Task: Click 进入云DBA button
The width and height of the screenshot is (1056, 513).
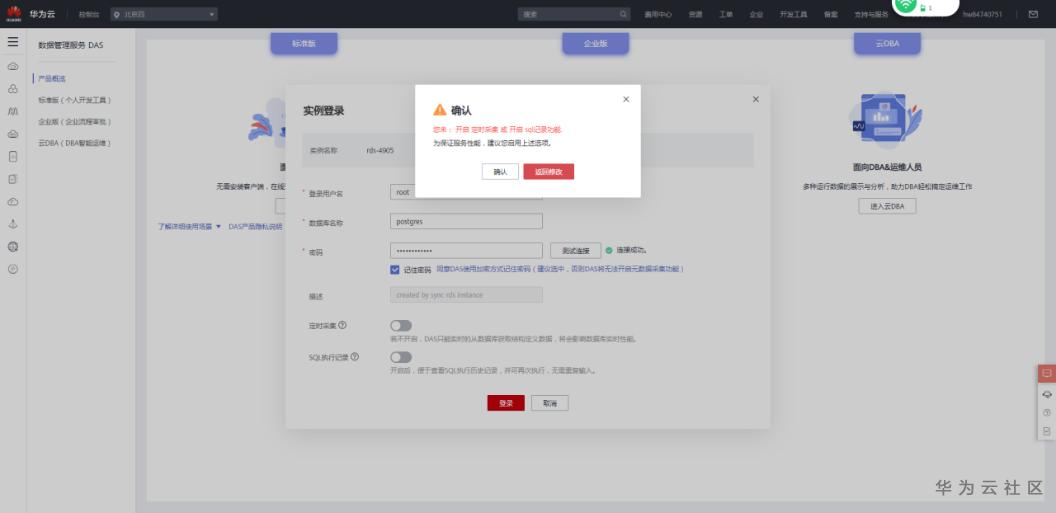Action: 887,207
